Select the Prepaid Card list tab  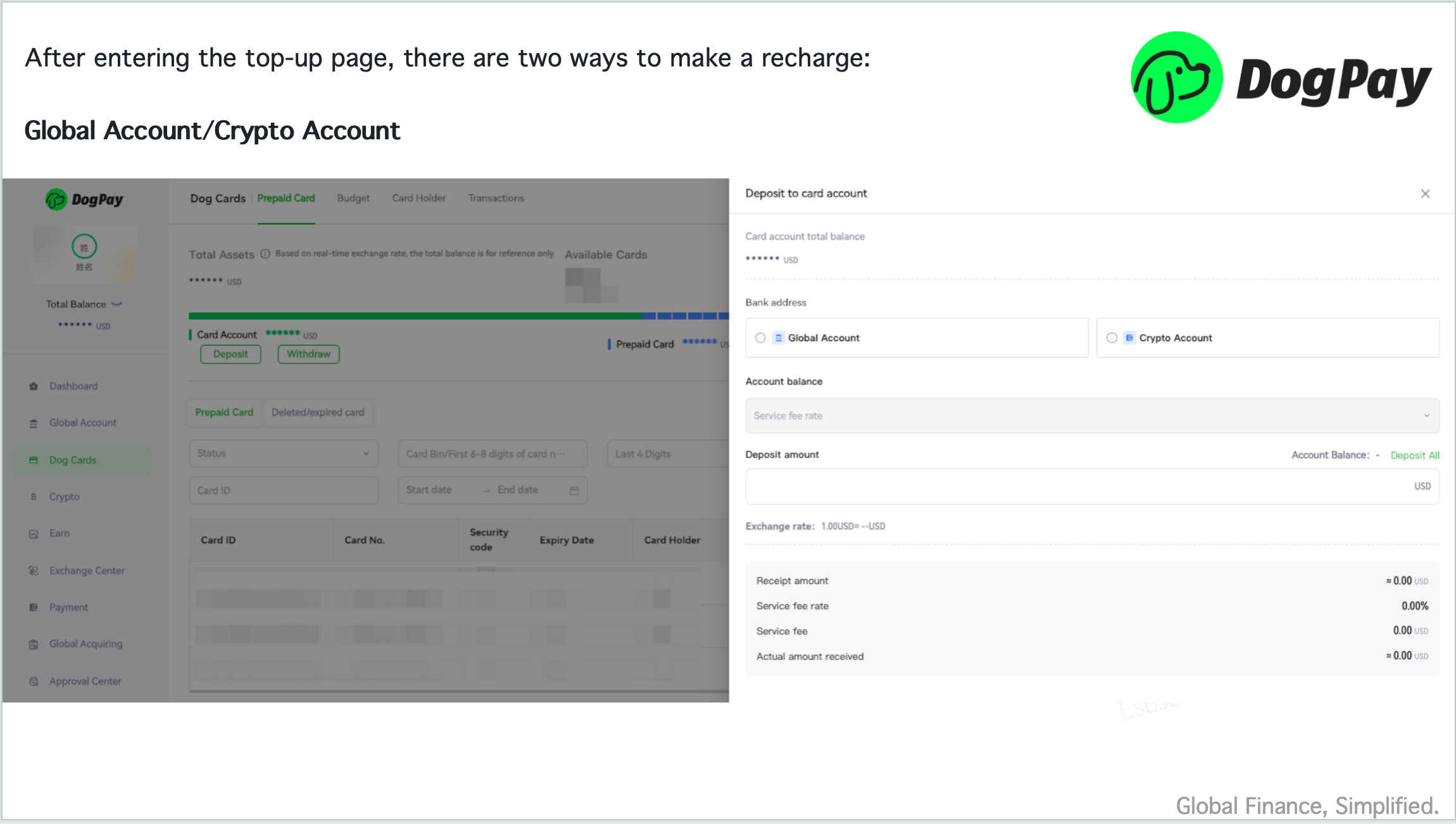point(224,413)
